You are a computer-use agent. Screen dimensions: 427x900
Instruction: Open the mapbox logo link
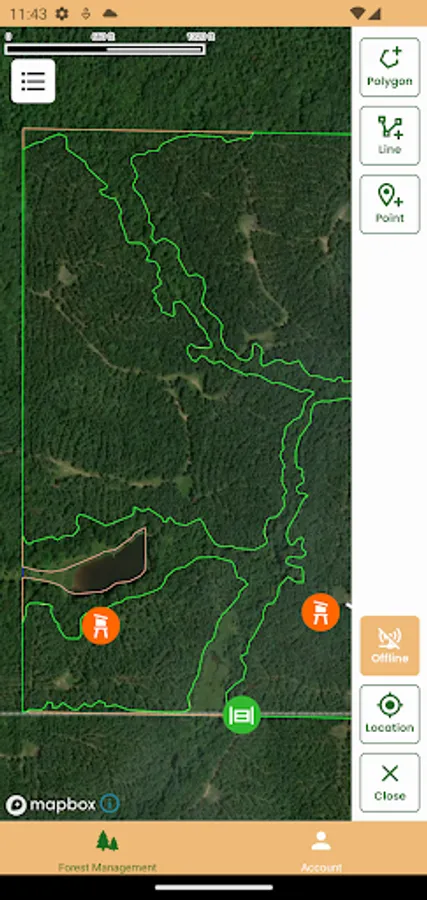tap(51, 805)
